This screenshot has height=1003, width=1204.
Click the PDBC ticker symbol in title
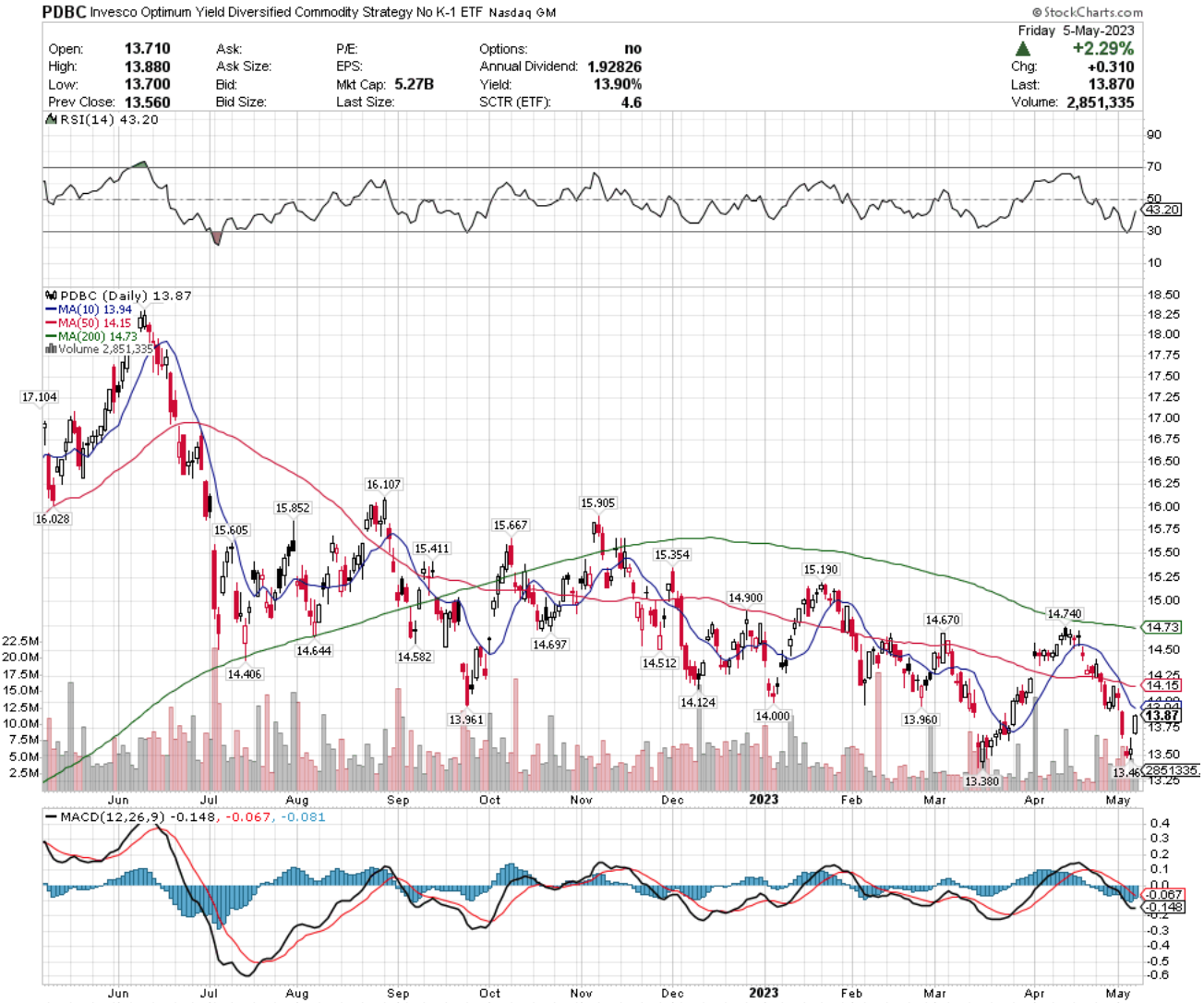[66, 12]
